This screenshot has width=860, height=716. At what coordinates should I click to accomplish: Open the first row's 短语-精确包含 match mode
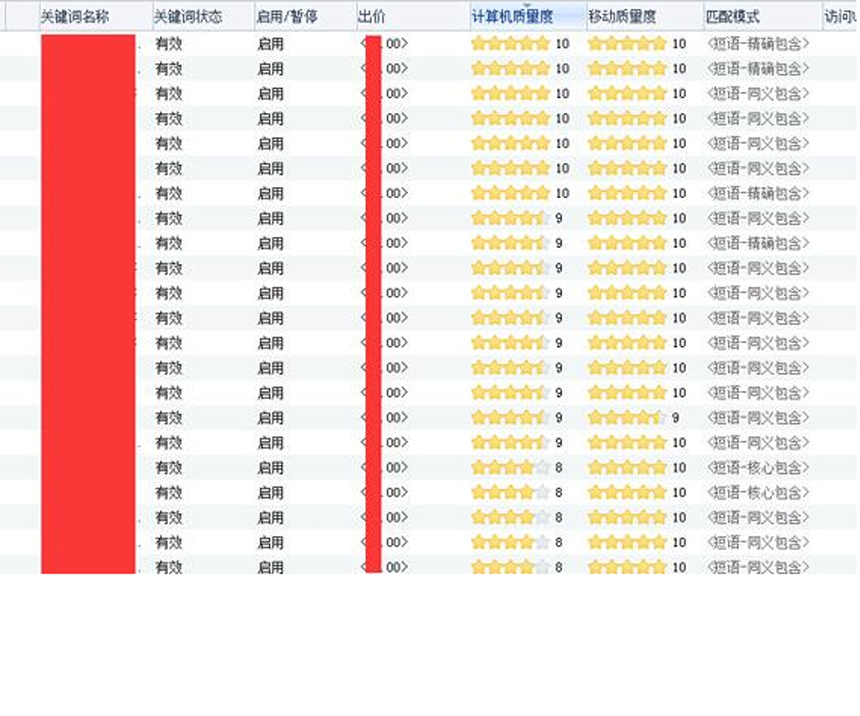click(x=757, y=44)
